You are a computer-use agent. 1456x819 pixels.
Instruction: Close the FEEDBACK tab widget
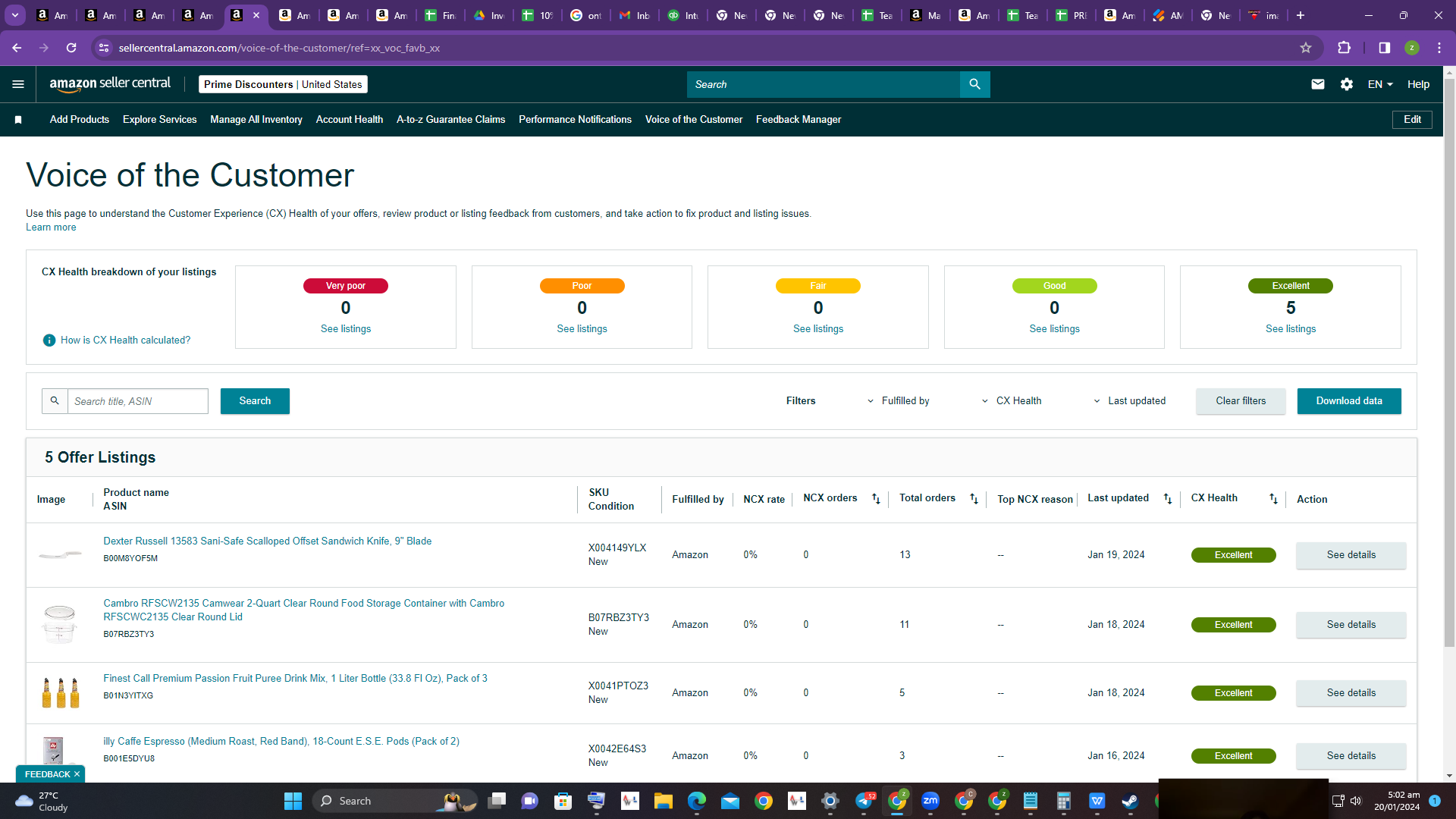click(x=77, y=774)
